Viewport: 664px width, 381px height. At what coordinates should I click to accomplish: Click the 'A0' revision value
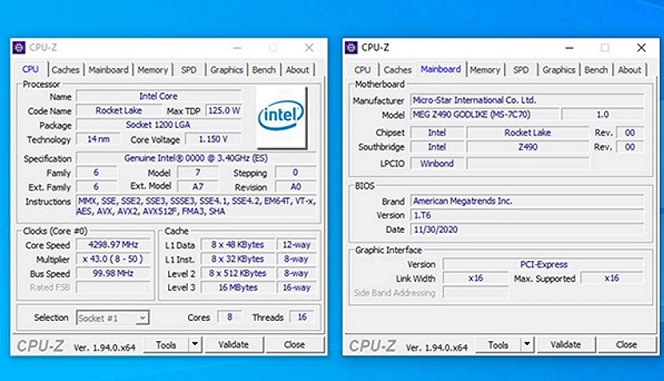click(295, 187)
